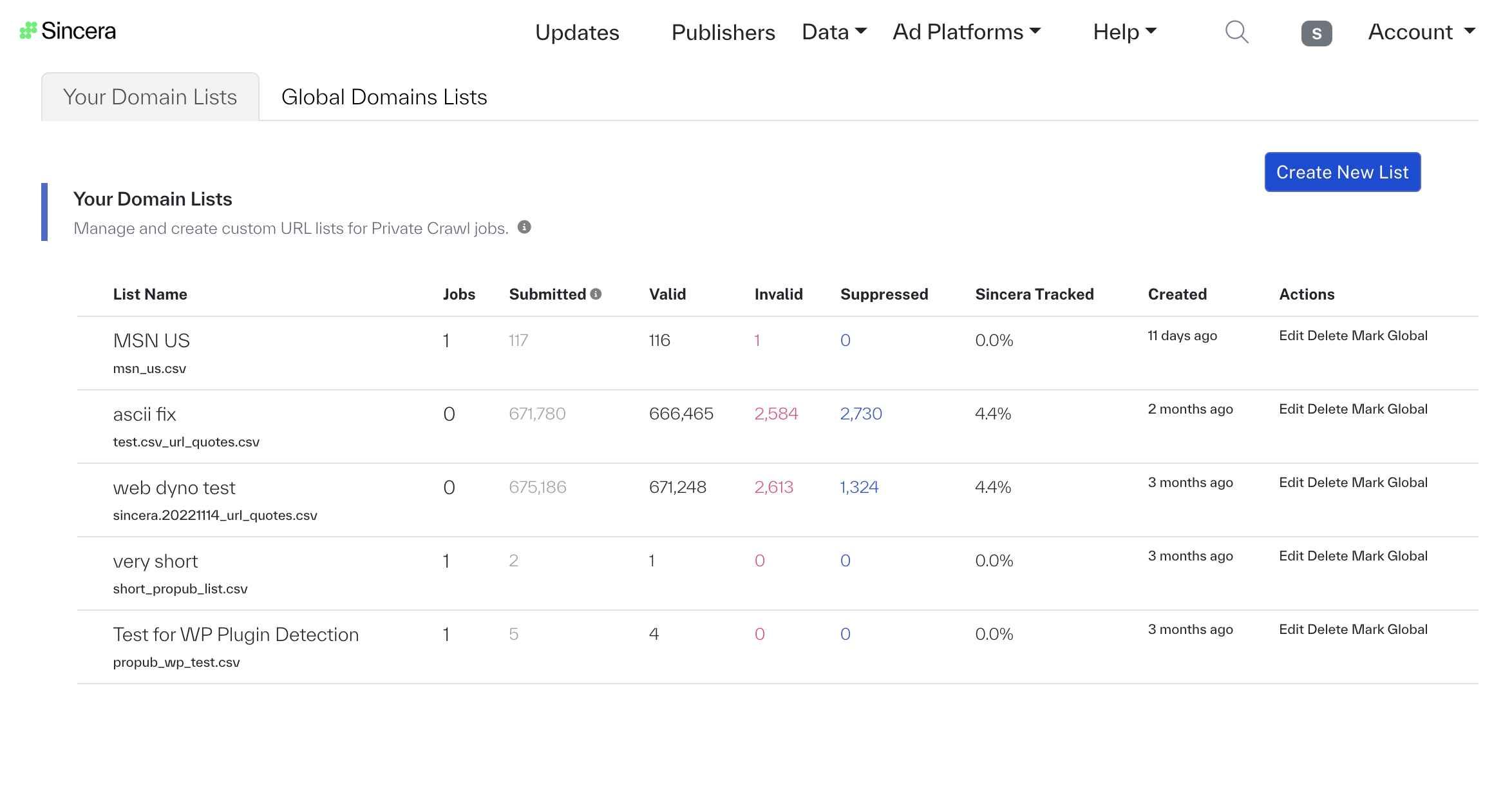Navigate to Publishers
Screen dimensions: 1512x786
pos(723,32)
